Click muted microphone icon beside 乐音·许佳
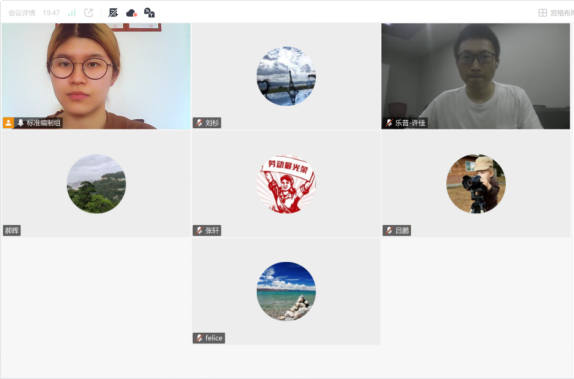Image resolution: width=574 pixels, height=379 pixels. (x=389, y=123)
